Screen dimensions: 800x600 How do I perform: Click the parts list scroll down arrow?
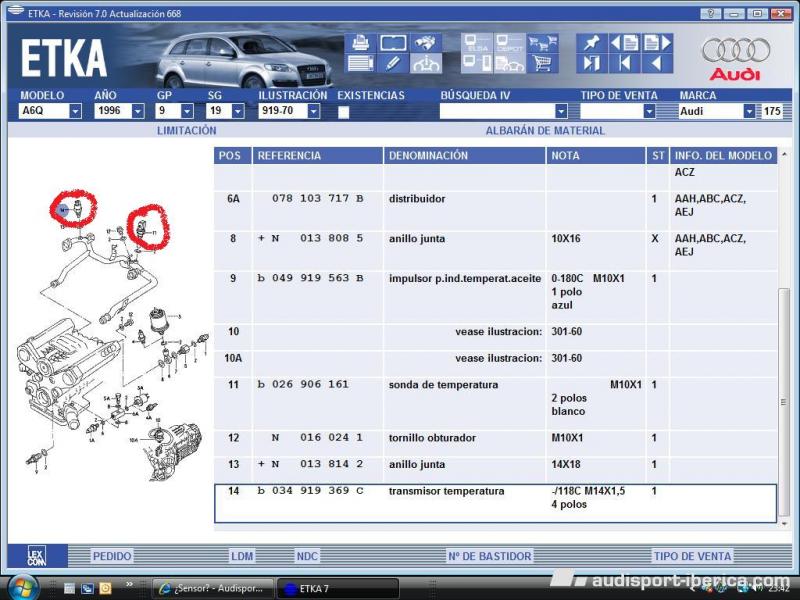click(x=784, y=524)
